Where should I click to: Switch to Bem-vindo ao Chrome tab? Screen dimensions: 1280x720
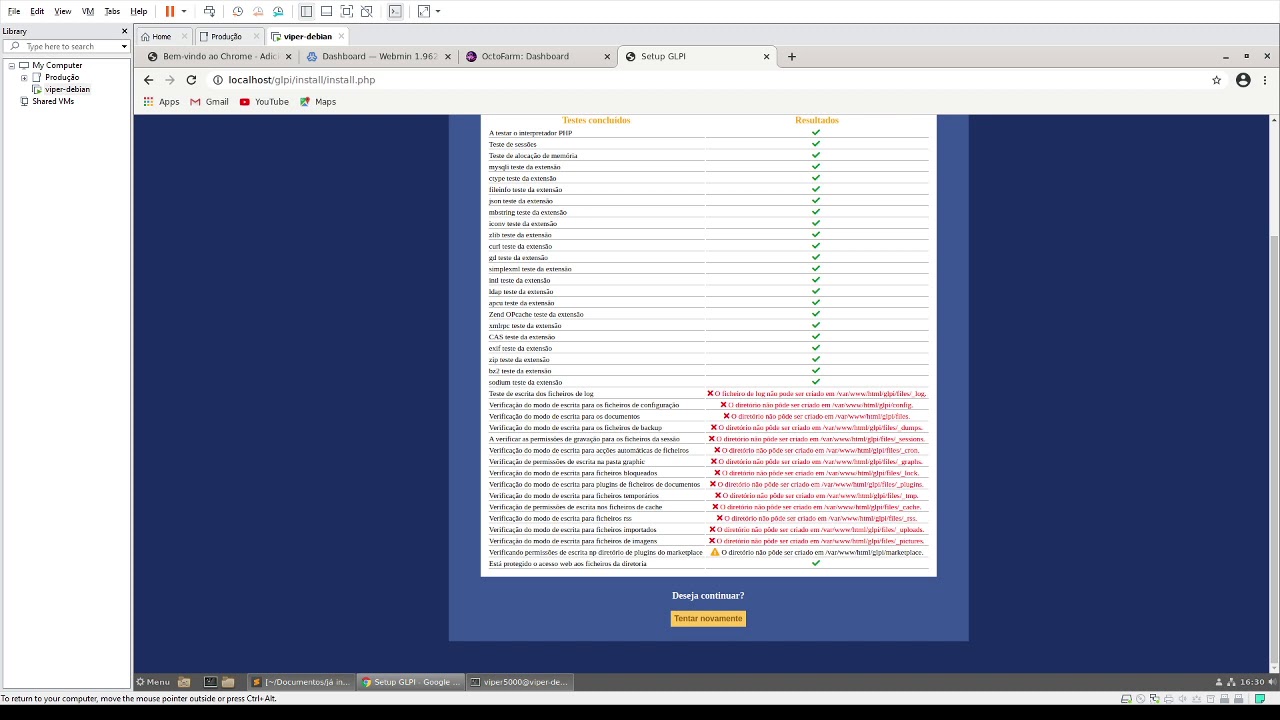pyautogui.click(x=218, y=56)
